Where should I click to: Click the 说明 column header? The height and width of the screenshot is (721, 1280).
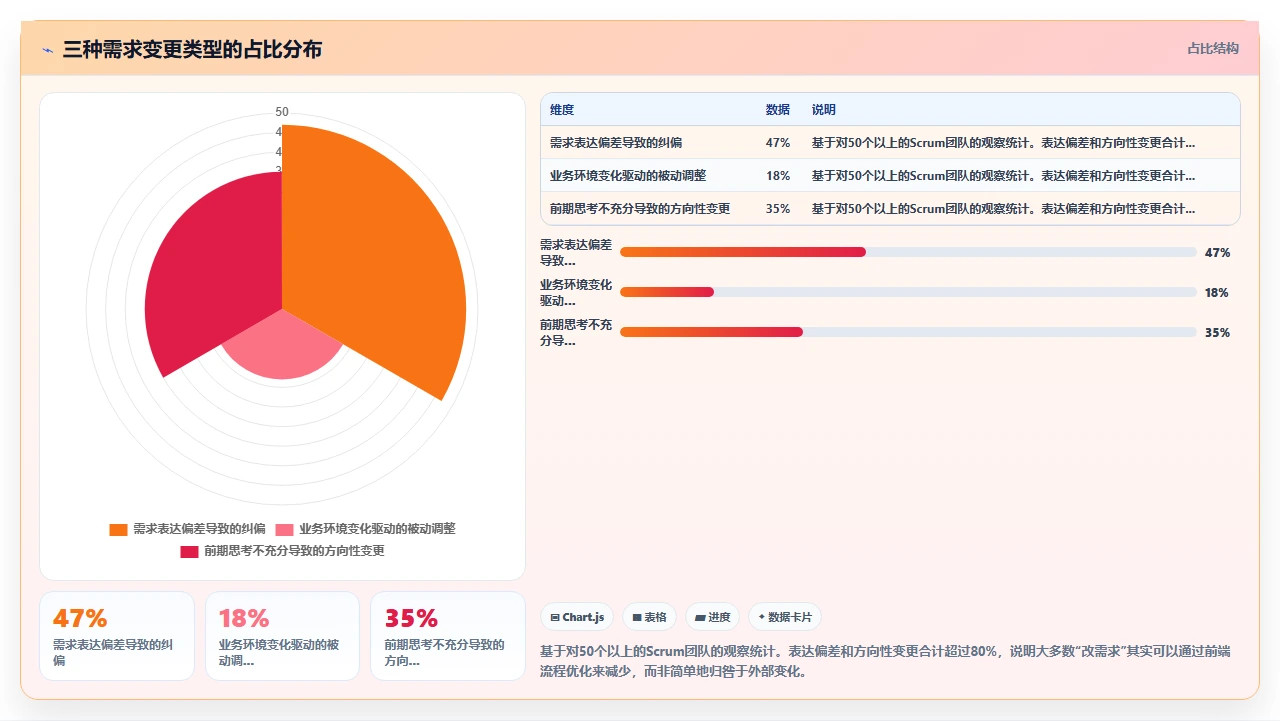click(x=824, y=110)
